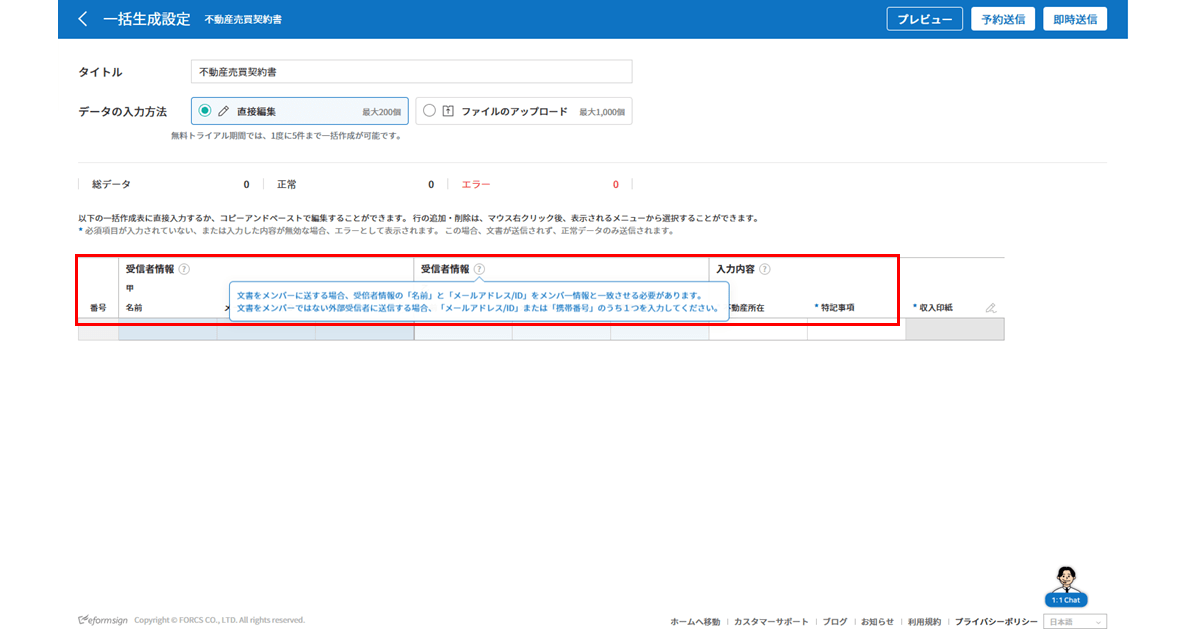Open the プライバシーポリシー footer link
This screenshot has height=629, width=1188.
(x=996, y=621)
